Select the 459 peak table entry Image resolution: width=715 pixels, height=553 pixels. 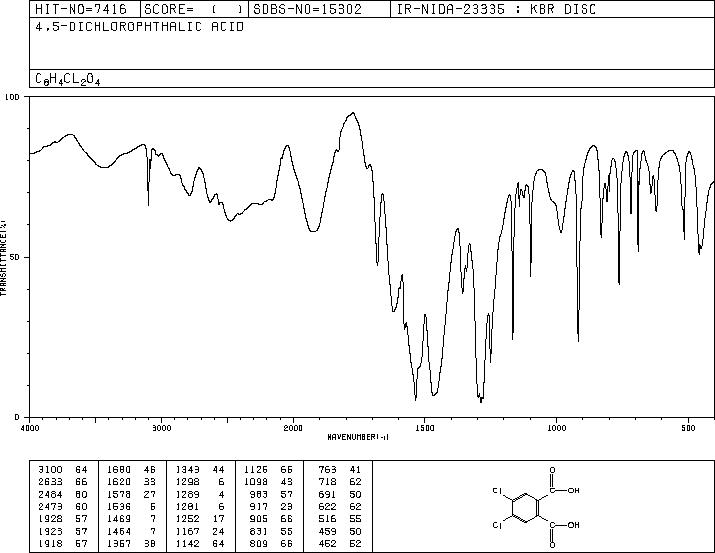(340, 531)
